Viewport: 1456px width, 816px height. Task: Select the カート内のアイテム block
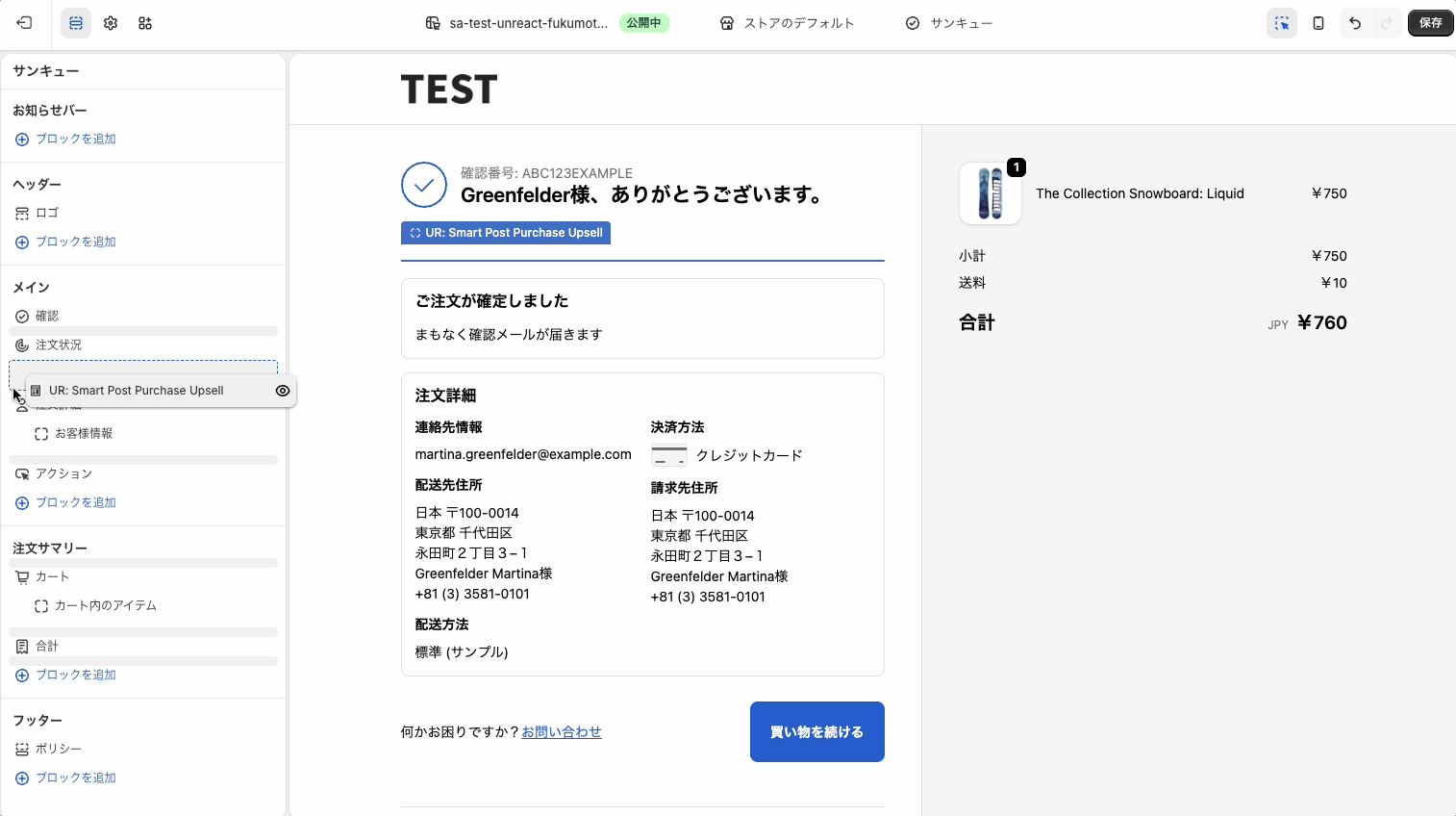pos(144,606)
